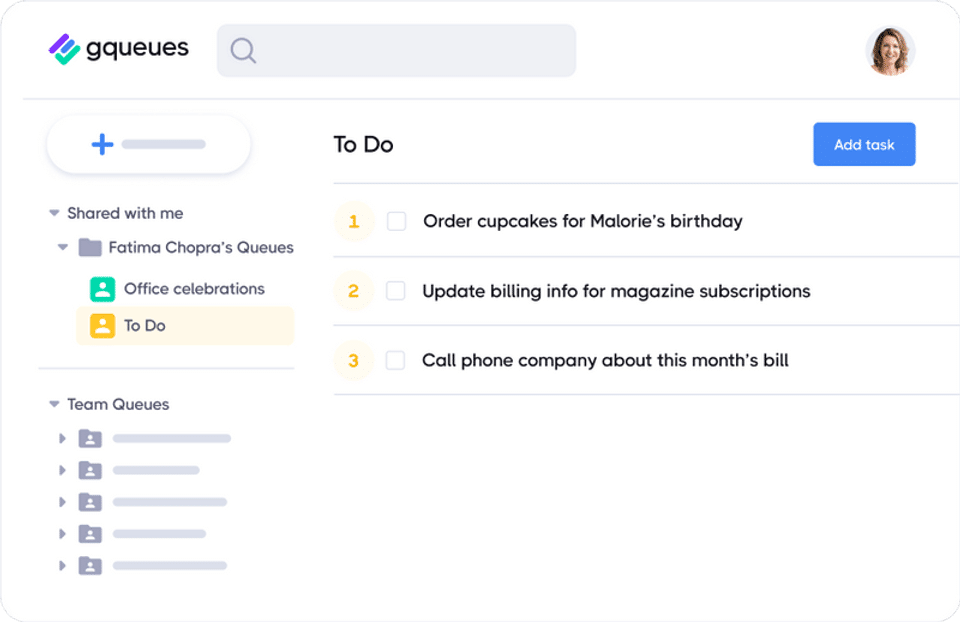
Task: Click the first Team Queues shared folder icon
Action: [90, 438]
